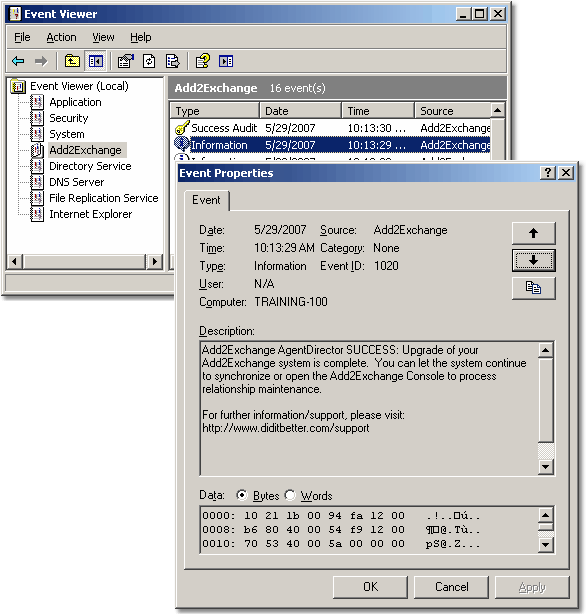Click the action pane toggle icon after Help

[226, 61]
